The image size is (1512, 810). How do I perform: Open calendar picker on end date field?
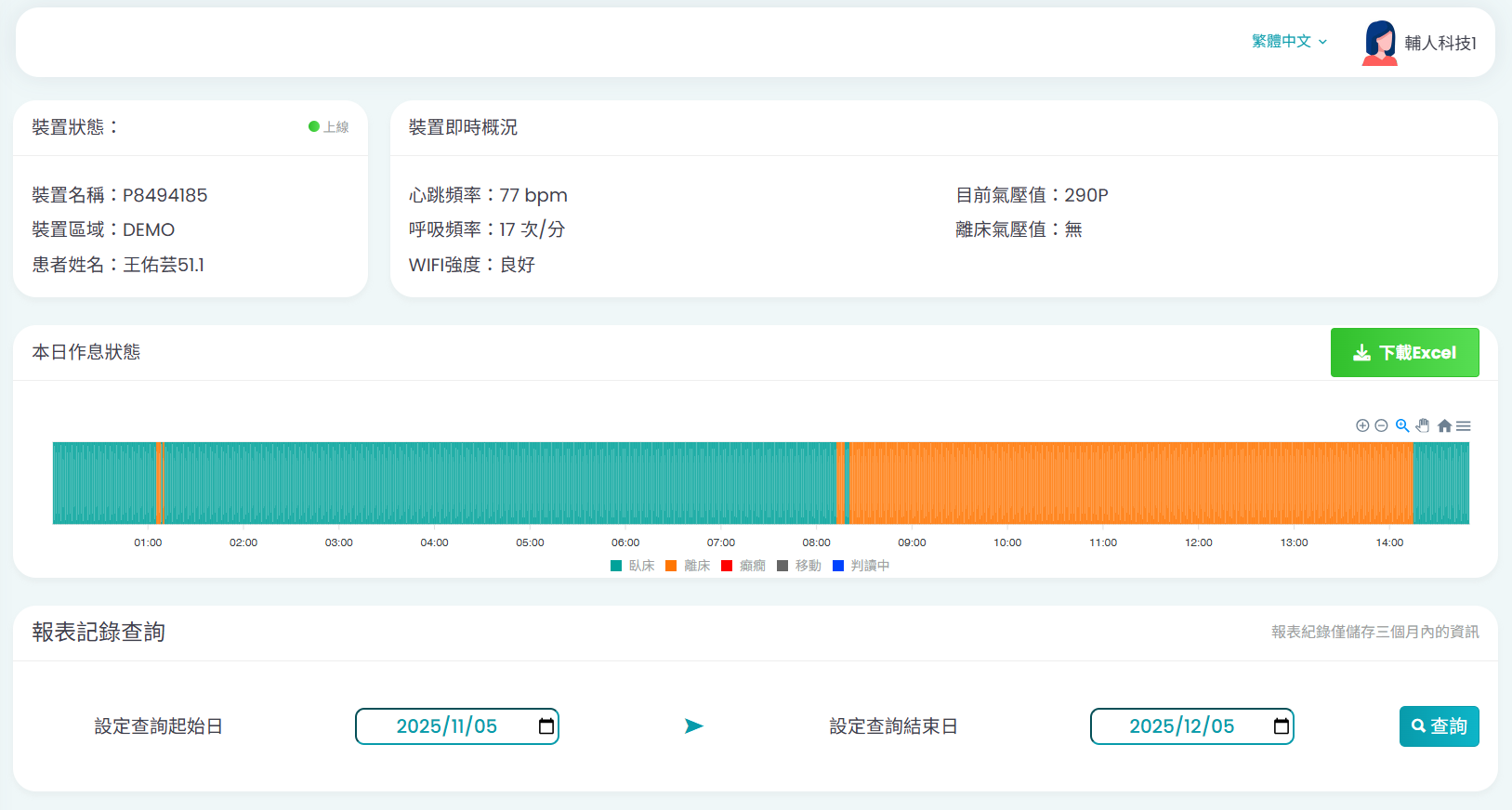tap(1282, 726)
